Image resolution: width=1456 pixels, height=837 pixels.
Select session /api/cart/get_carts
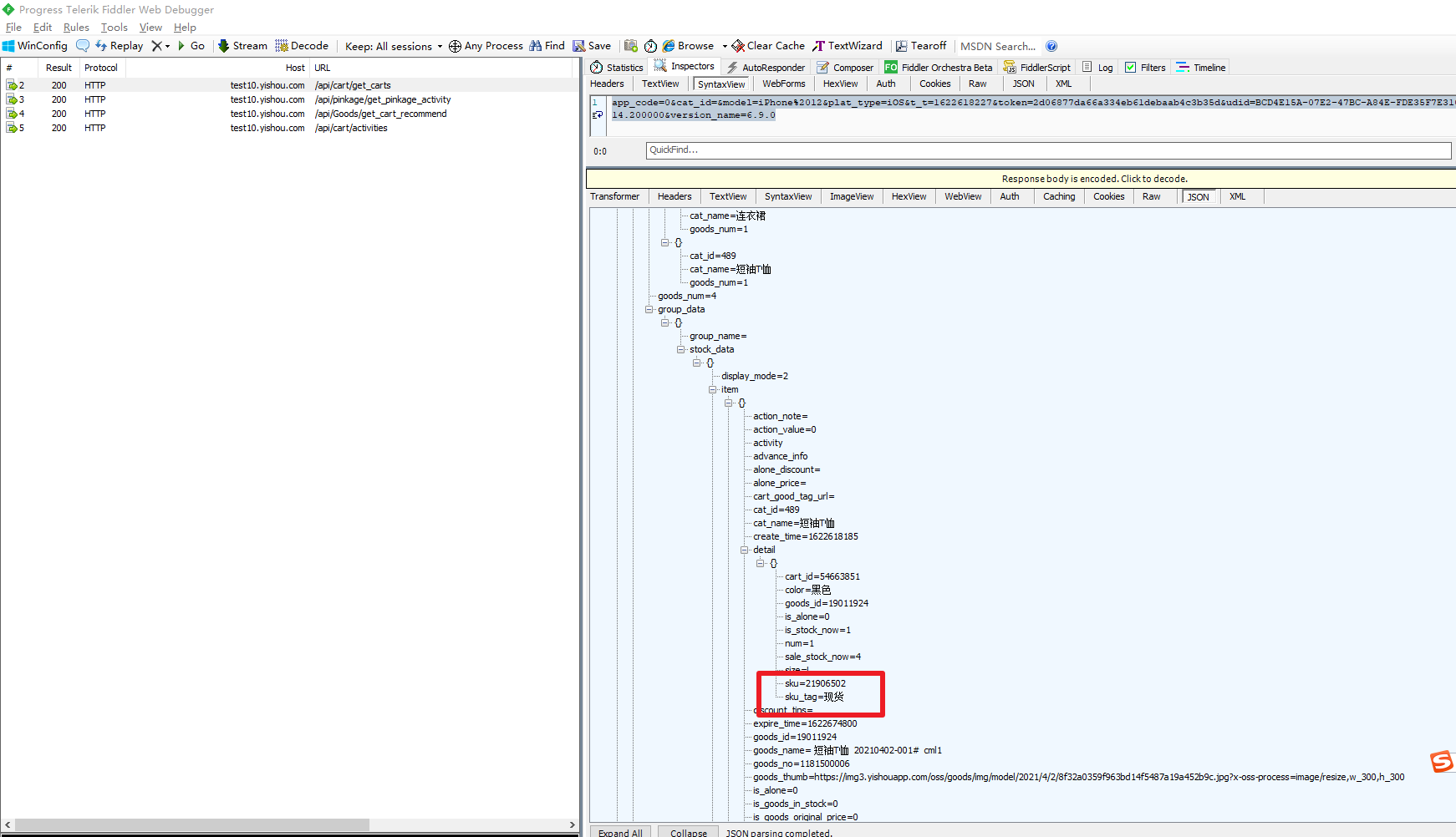[288, 85]
